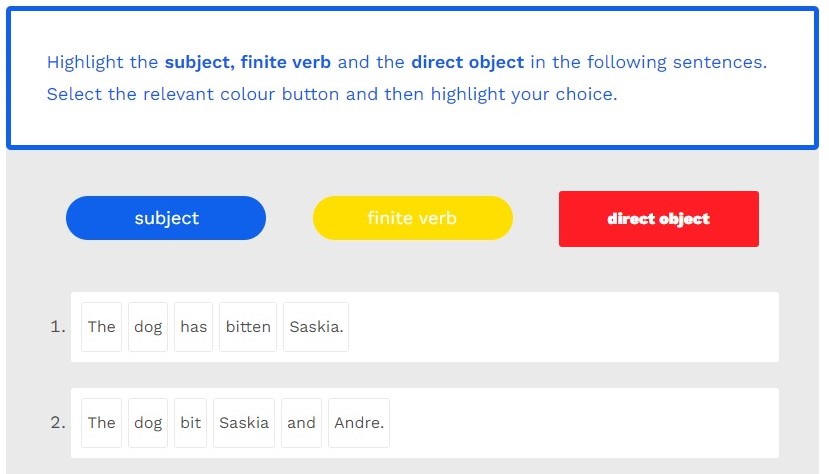This screenshot has width=829, height=474.
Task: Highlight the word 'dog' in sentence 2
Action: (148, 423)
